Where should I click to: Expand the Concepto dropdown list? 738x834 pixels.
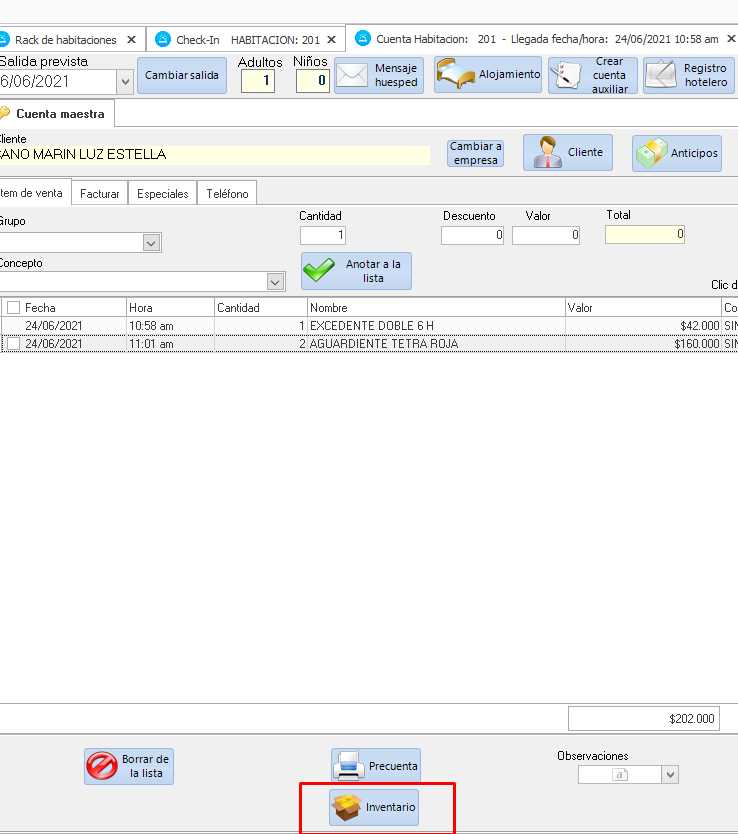(x=275, y=282)
